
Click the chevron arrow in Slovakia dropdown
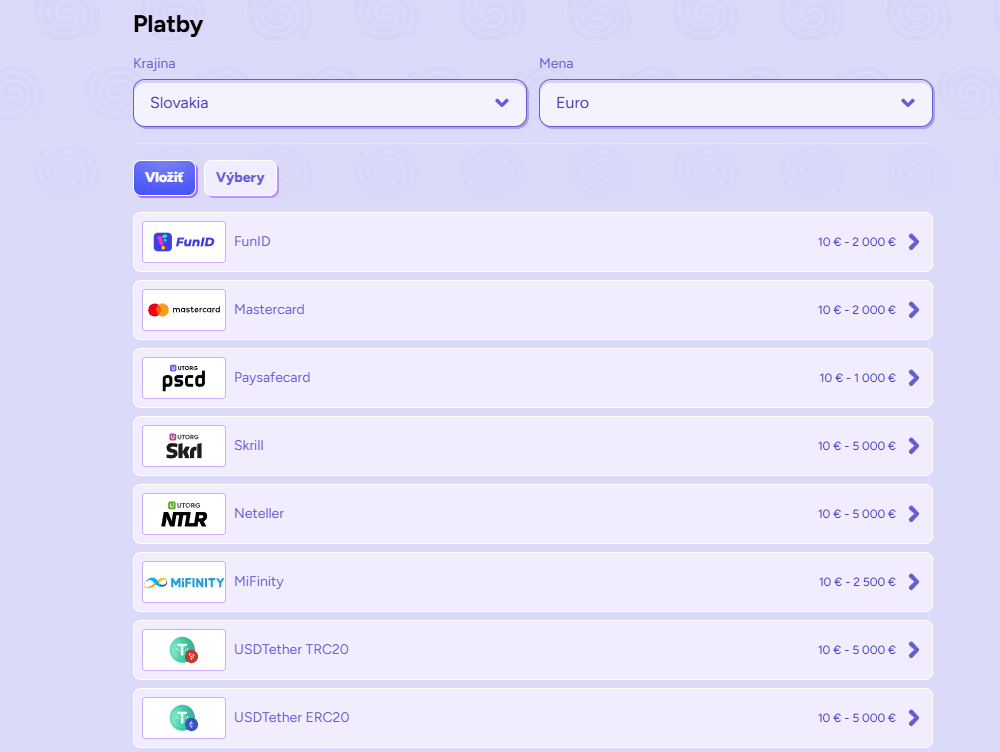[502, 103]
